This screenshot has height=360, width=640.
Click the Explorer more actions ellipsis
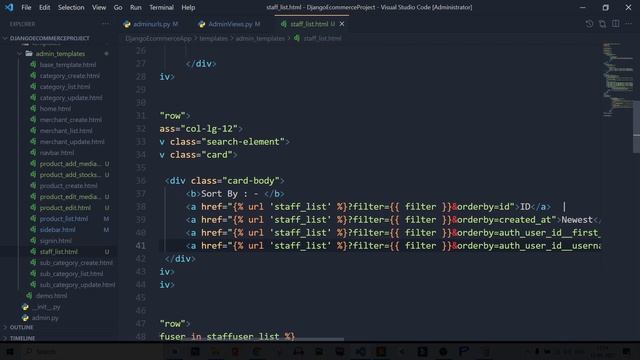tap(106, 24)
